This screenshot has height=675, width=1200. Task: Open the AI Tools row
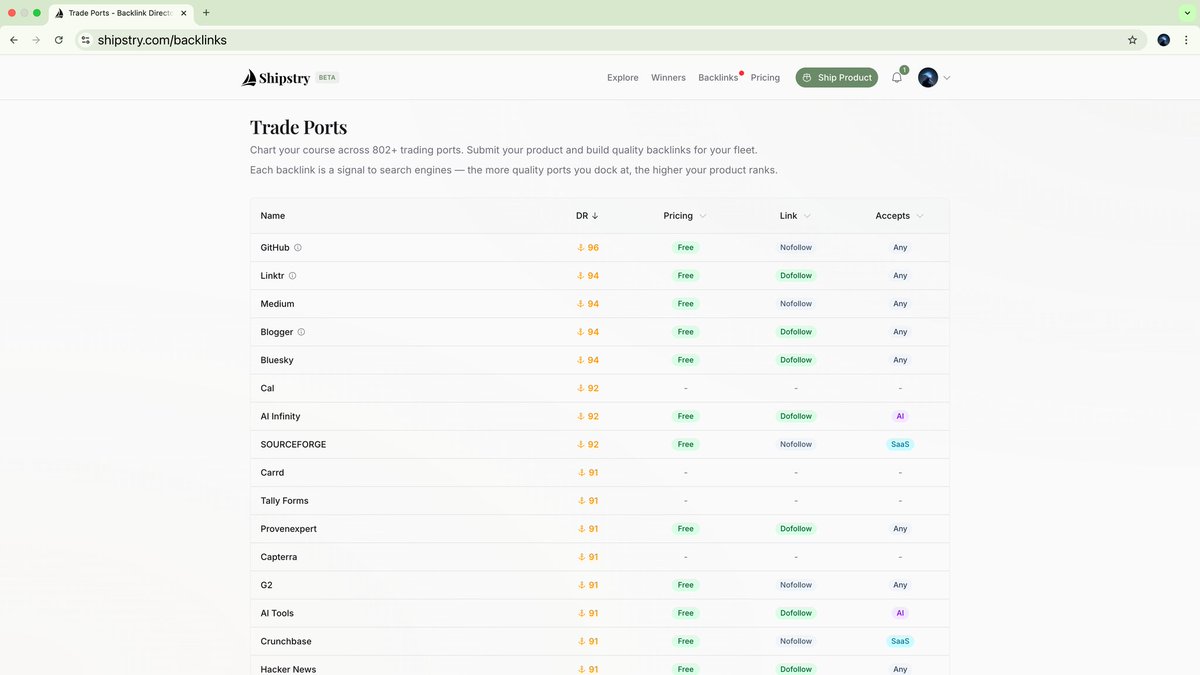(599, 613)
